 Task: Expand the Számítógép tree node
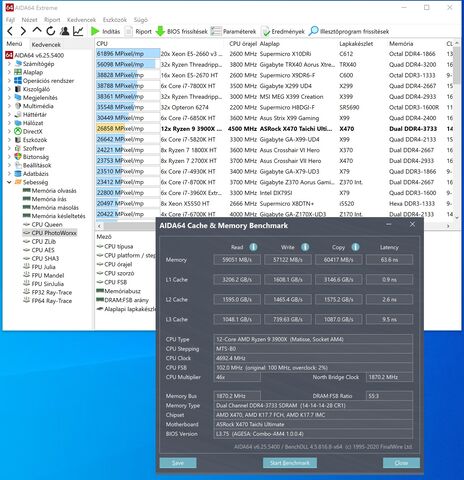[9, 64]
